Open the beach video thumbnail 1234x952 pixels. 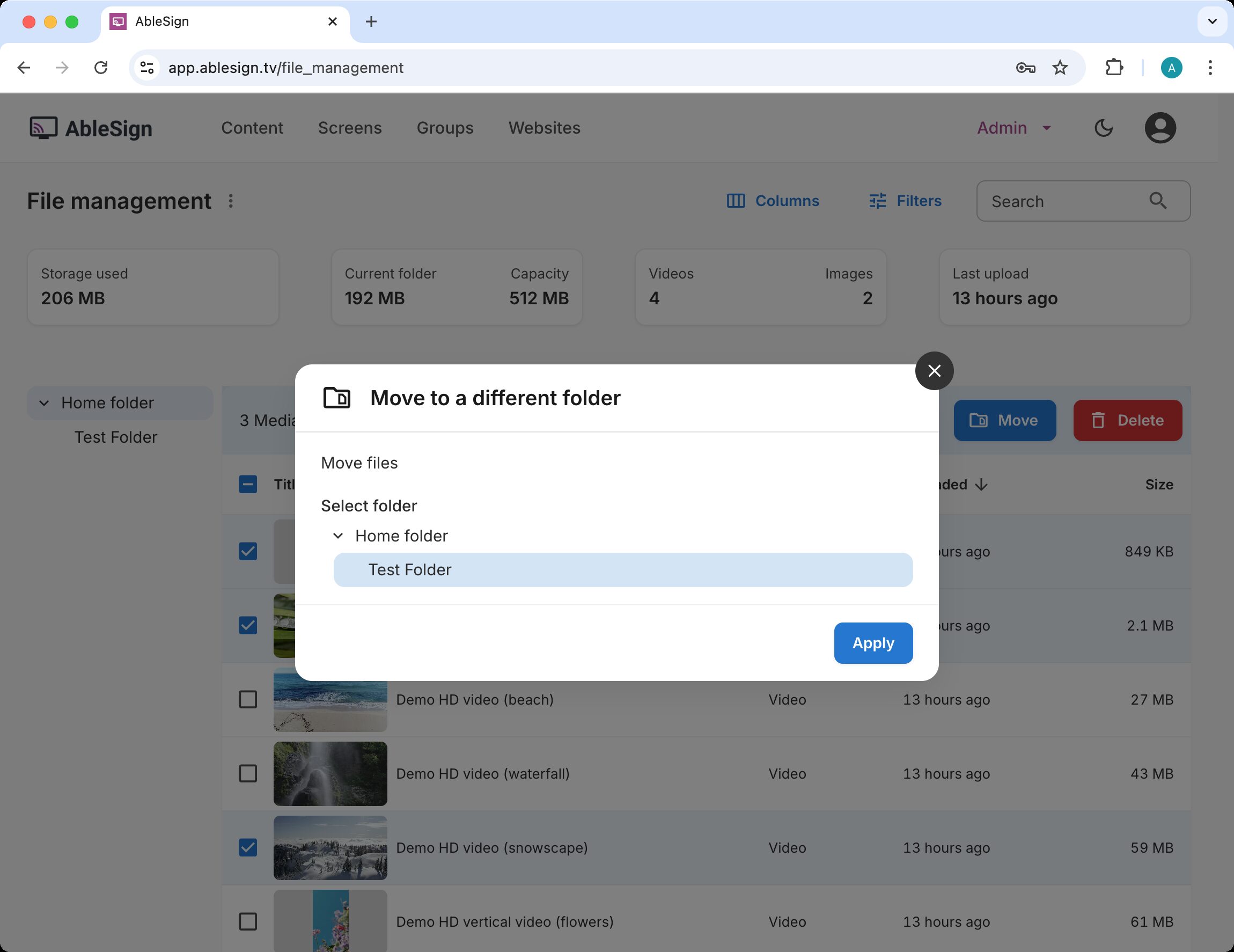pyautogui.click(x=330, y=699)
